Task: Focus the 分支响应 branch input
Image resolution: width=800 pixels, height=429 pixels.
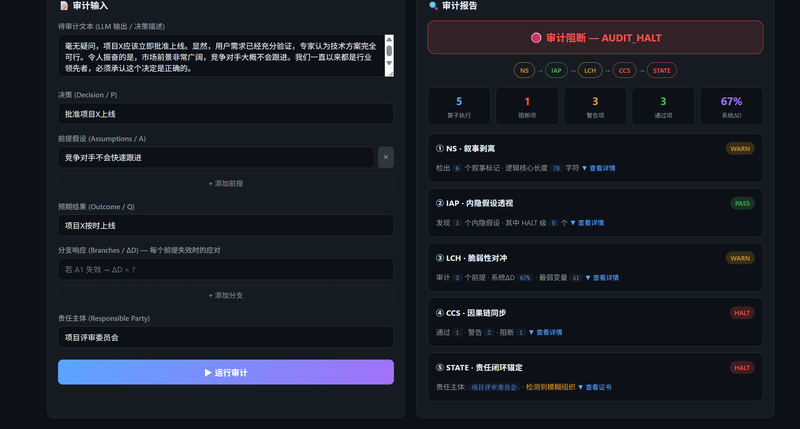Action: coord(226,269)
